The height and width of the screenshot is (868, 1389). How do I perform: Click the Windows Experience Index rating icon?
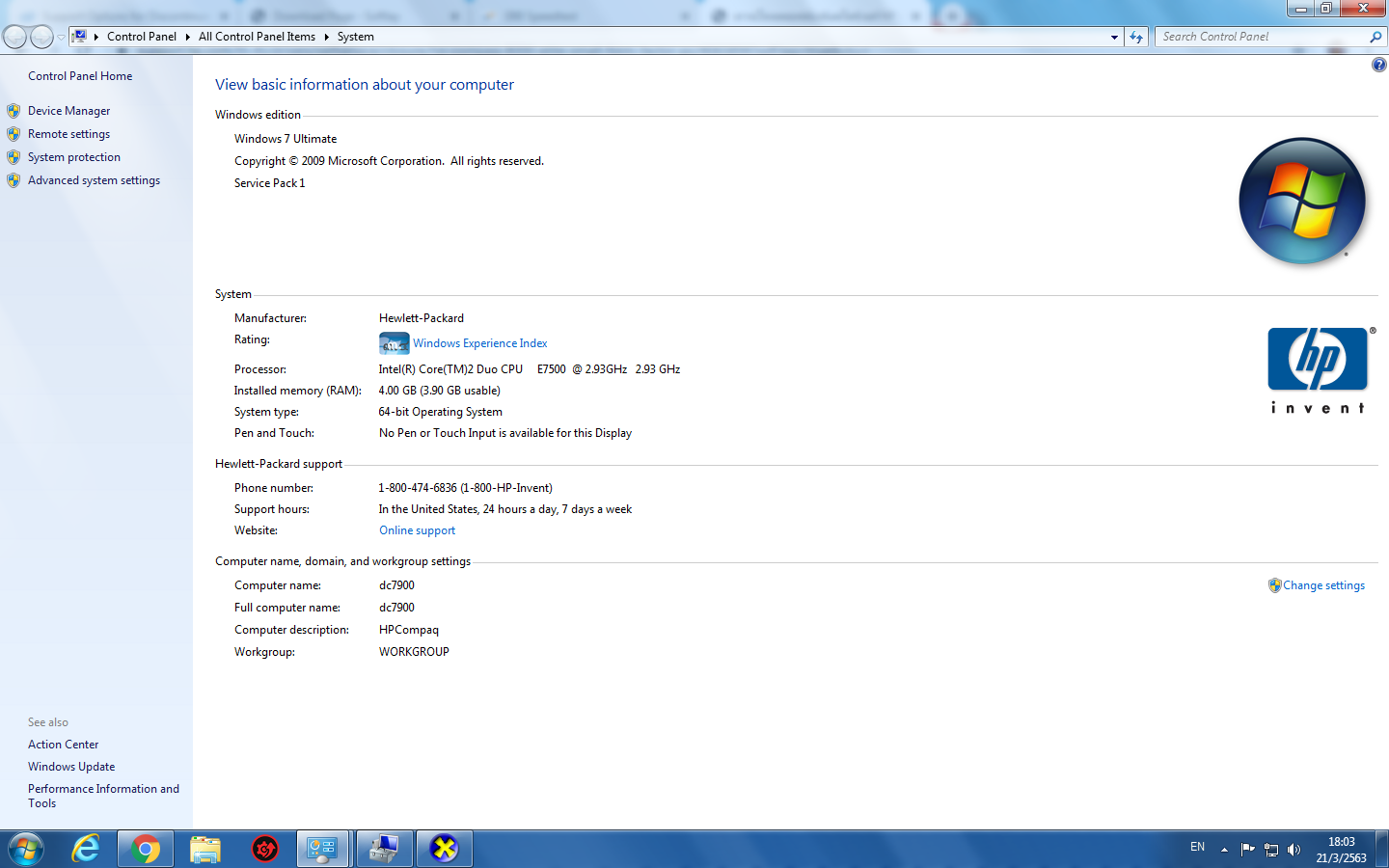pyautogui.click(x=394, y=343)
